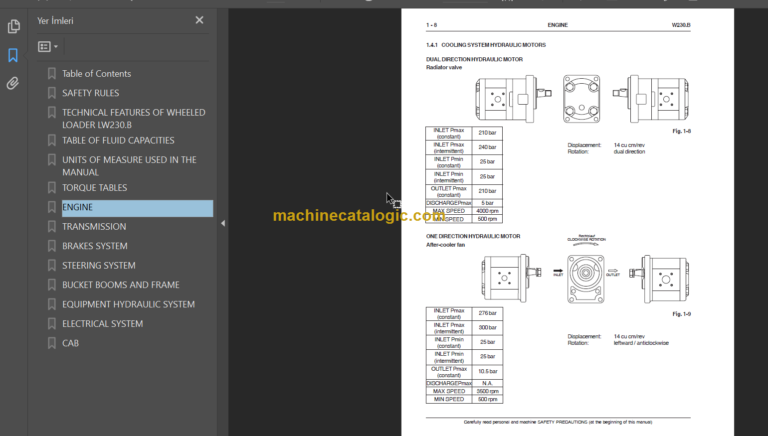Click bookmark icon beside BUCKET BOOMS AND FRAME
Screen dimensions: 768x436
(51, 285)
